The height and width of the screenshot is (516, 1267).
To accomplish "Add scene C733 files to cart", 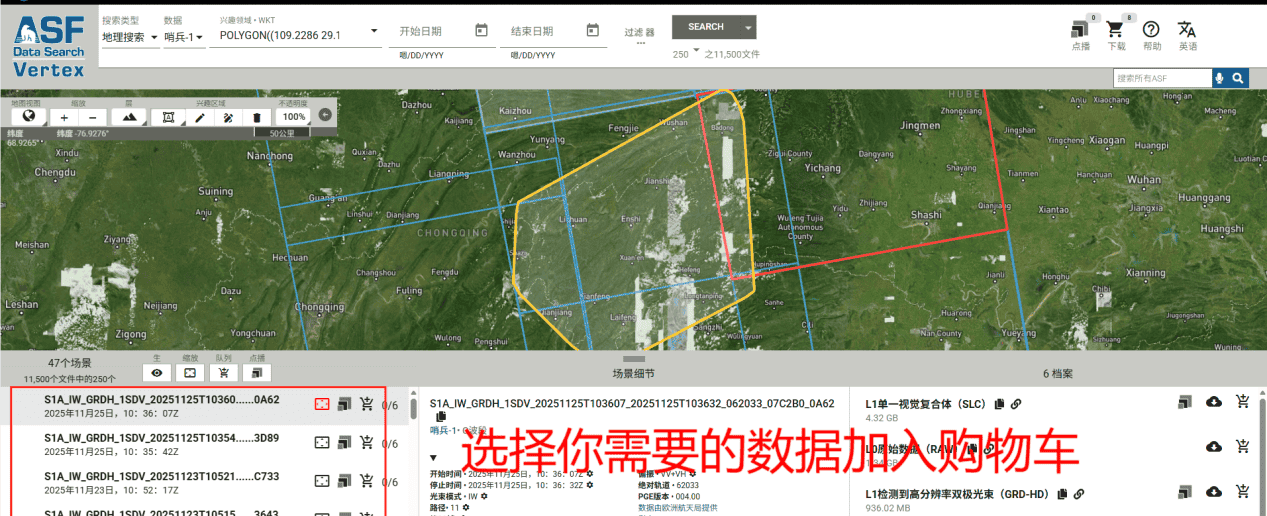I will (x=366, y=481).
